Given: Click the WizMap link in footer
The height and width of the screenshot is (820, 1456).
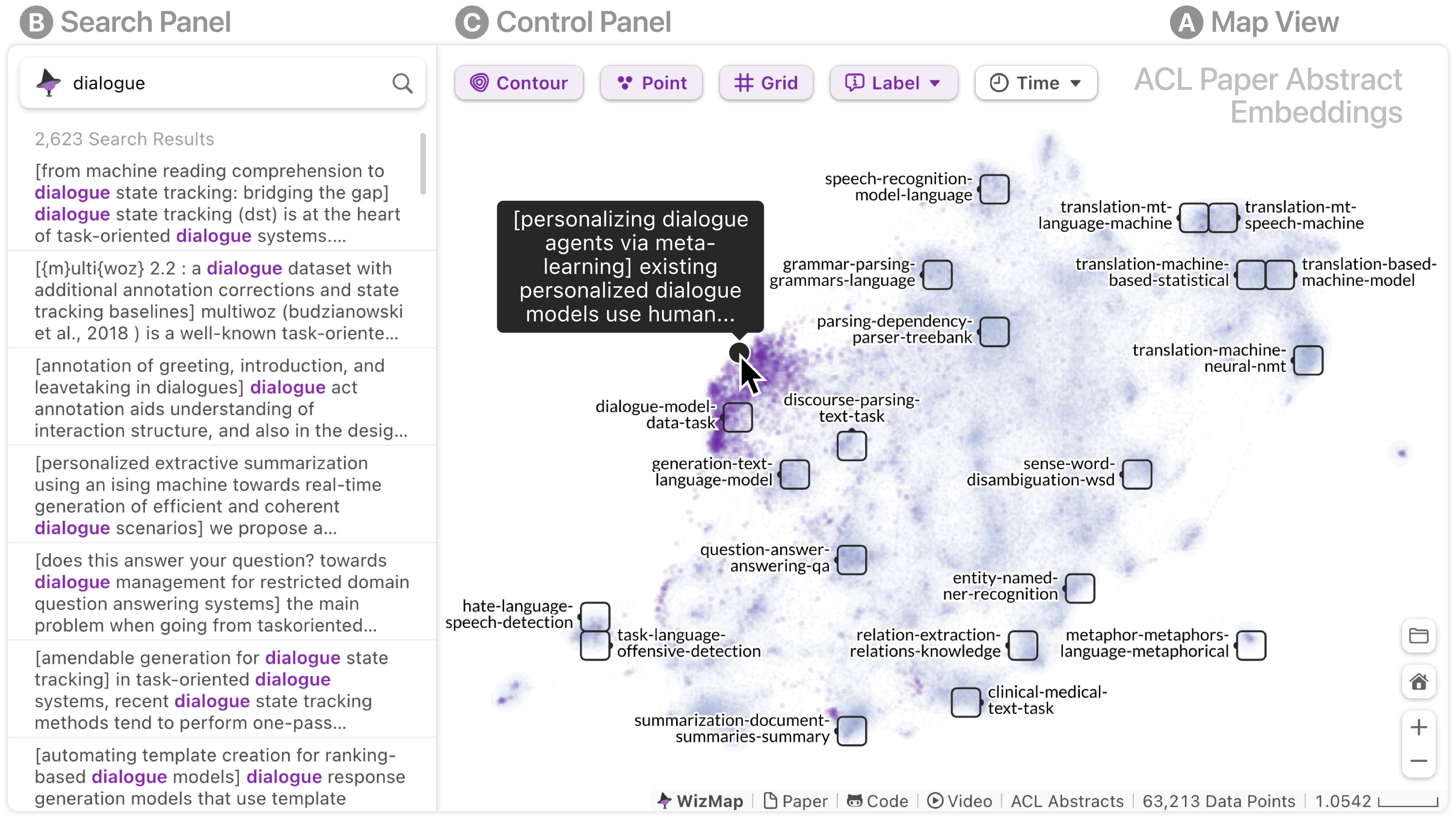Looking at the screenshot, I should (701, 801).
